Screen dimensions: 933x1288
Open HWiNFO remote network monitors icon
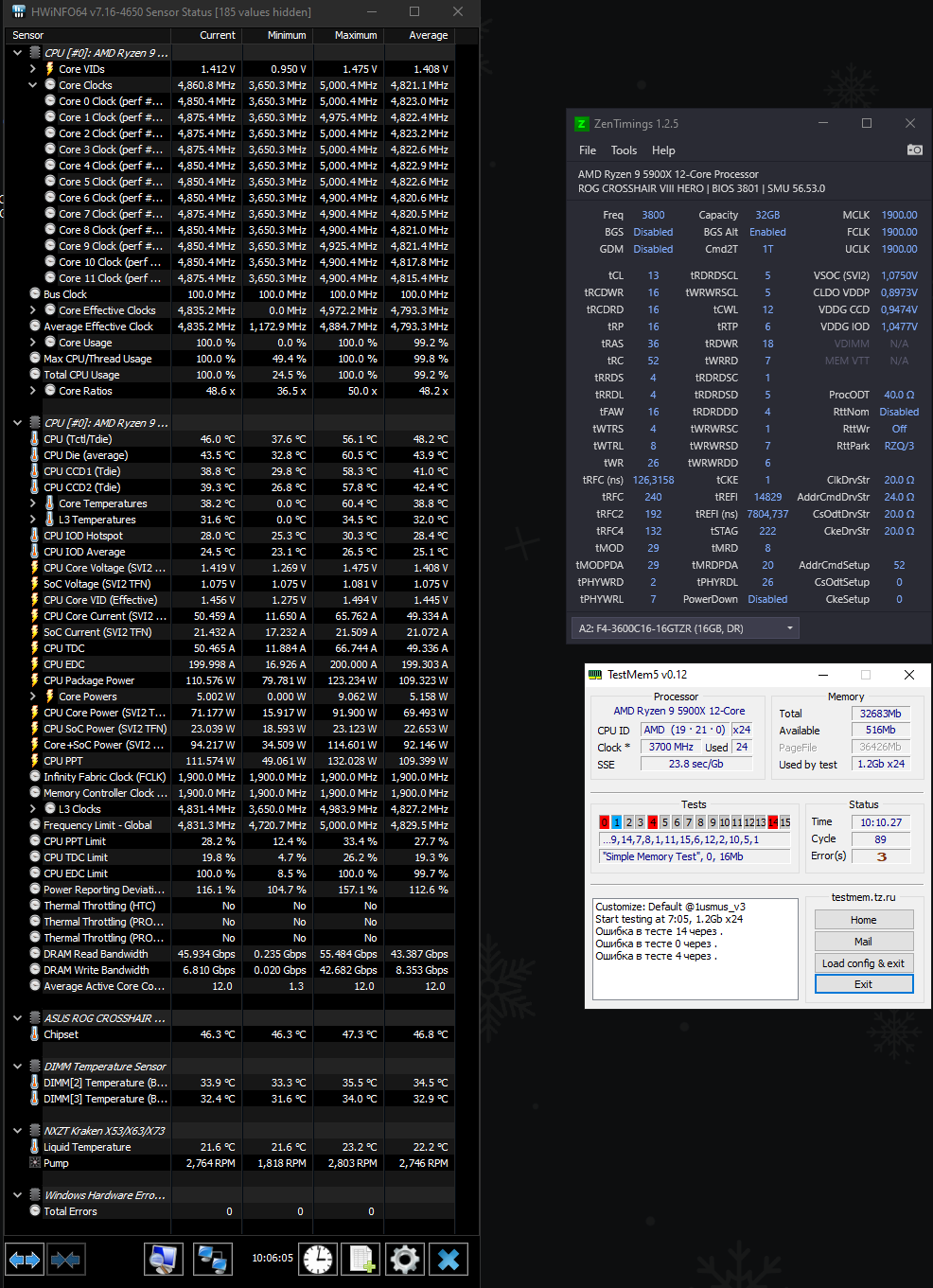tap(213, 1259)
